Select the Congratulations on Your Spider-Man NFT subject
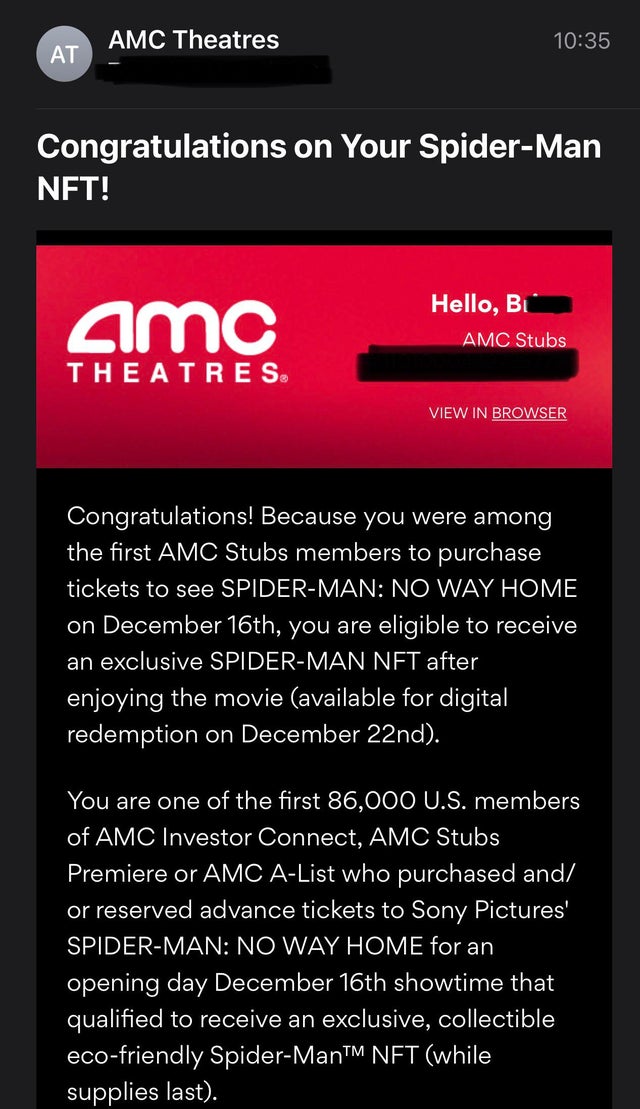 pyautogui.click(x=319, y=167)
